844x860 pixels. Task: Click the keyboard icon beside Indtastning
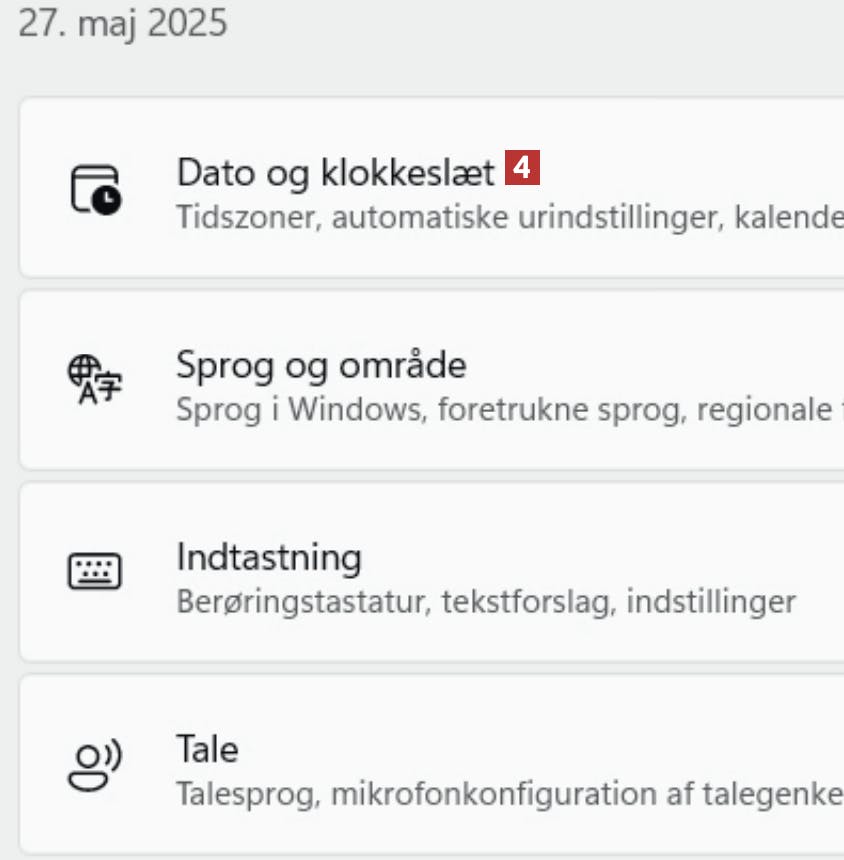95,572
